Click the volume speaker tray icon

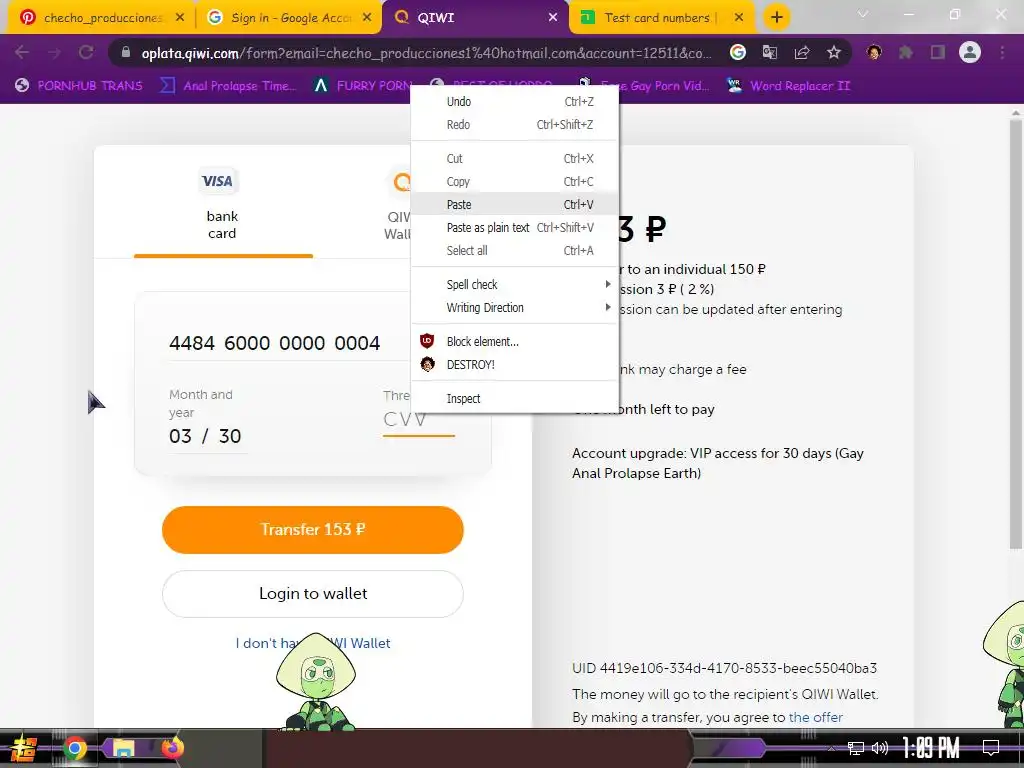pos(880,748)
